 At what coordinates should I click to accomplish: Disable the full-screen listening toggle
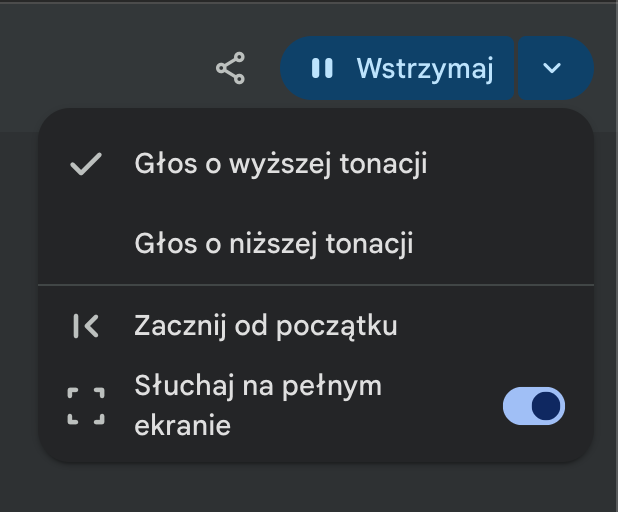click(534, 406)
